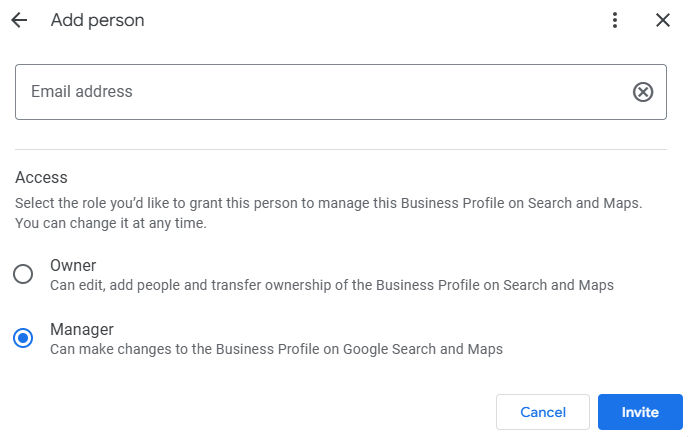Screen dimensions: 688x437
Task: Click the Access section heading
Action: 41,178
